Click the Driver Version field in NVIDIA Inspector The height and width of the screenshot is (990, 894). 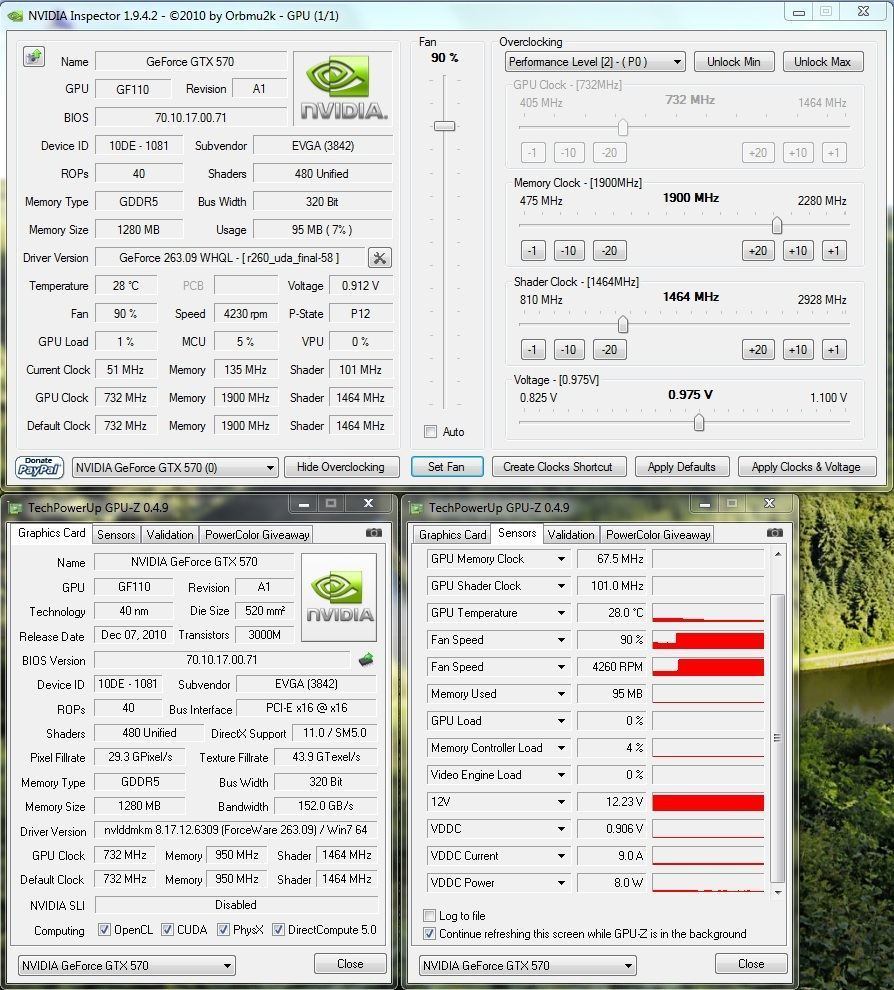[x=230, y=258]
